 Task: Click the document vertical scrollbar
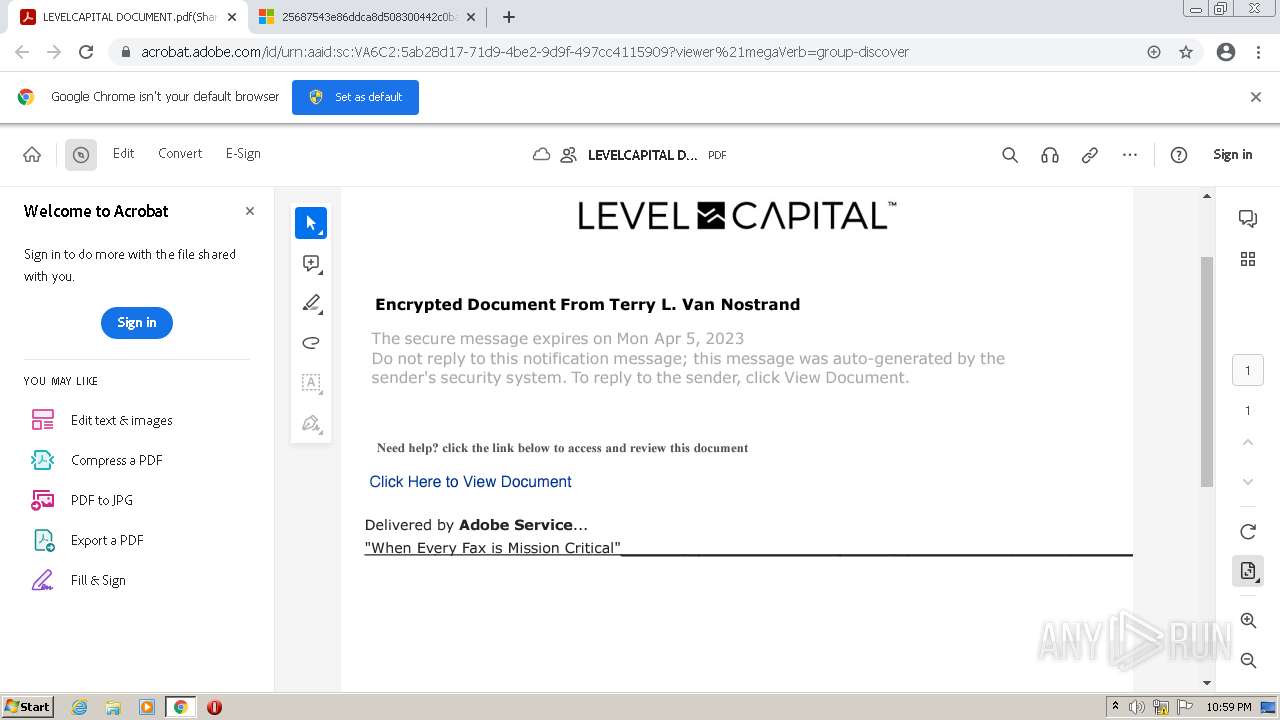[1206, 370]
